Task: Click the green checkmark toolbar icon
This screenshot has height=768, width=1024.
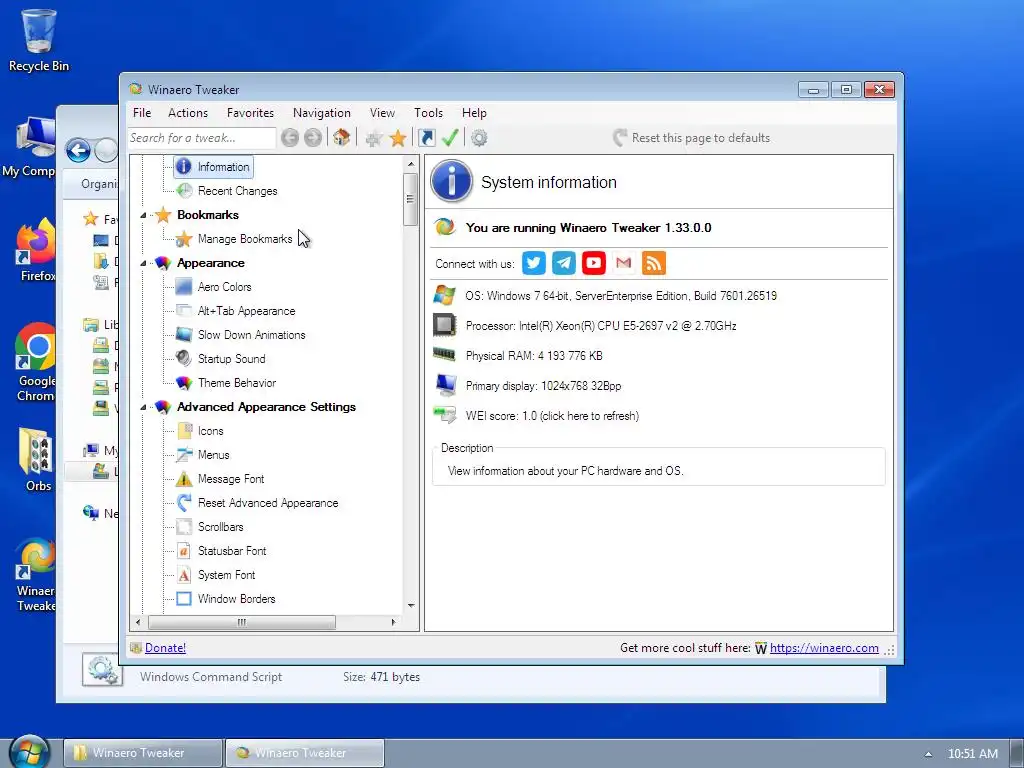Action: [450, 138]
